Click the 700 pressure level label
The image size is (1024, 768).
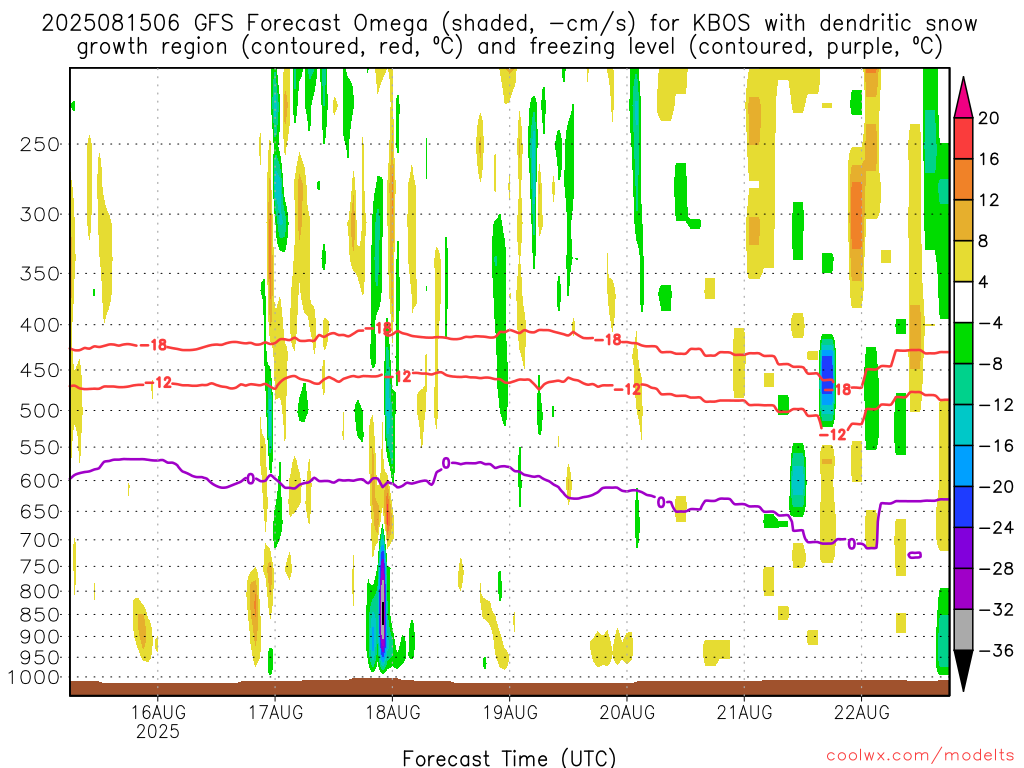(x=40, y=540)
